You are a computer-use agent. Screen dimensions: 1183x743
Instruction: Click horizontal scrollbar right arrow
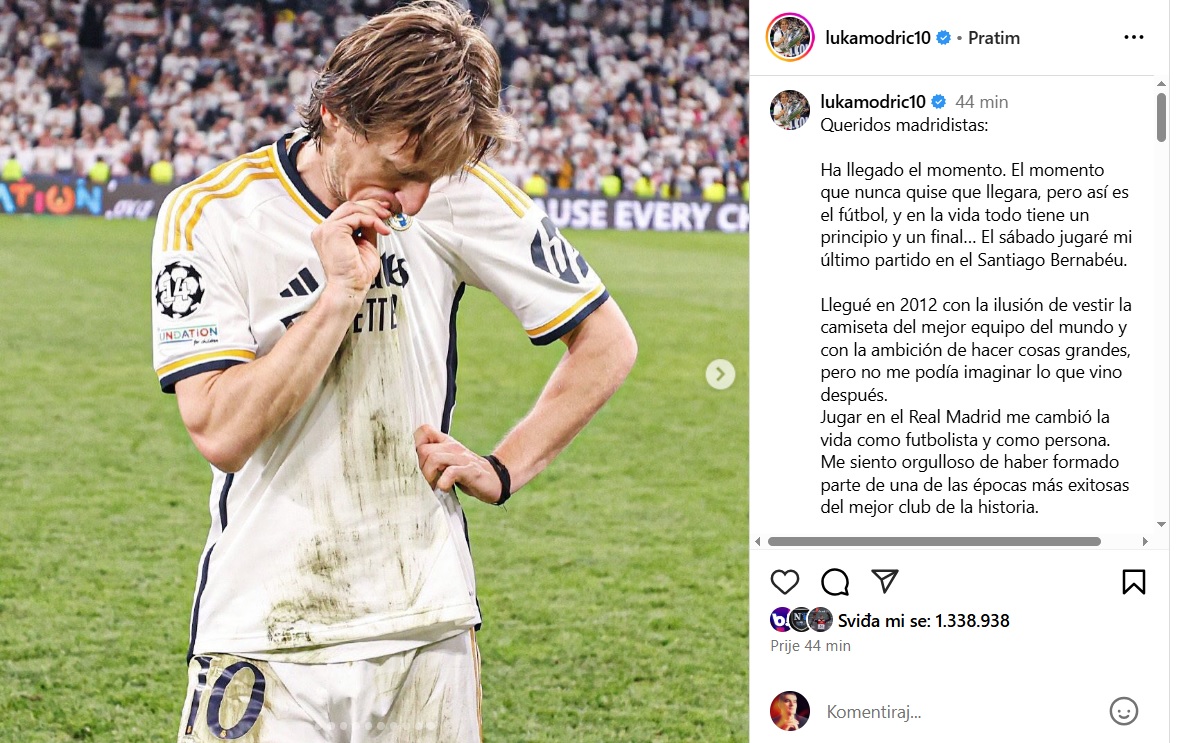tap(1145, 542)
